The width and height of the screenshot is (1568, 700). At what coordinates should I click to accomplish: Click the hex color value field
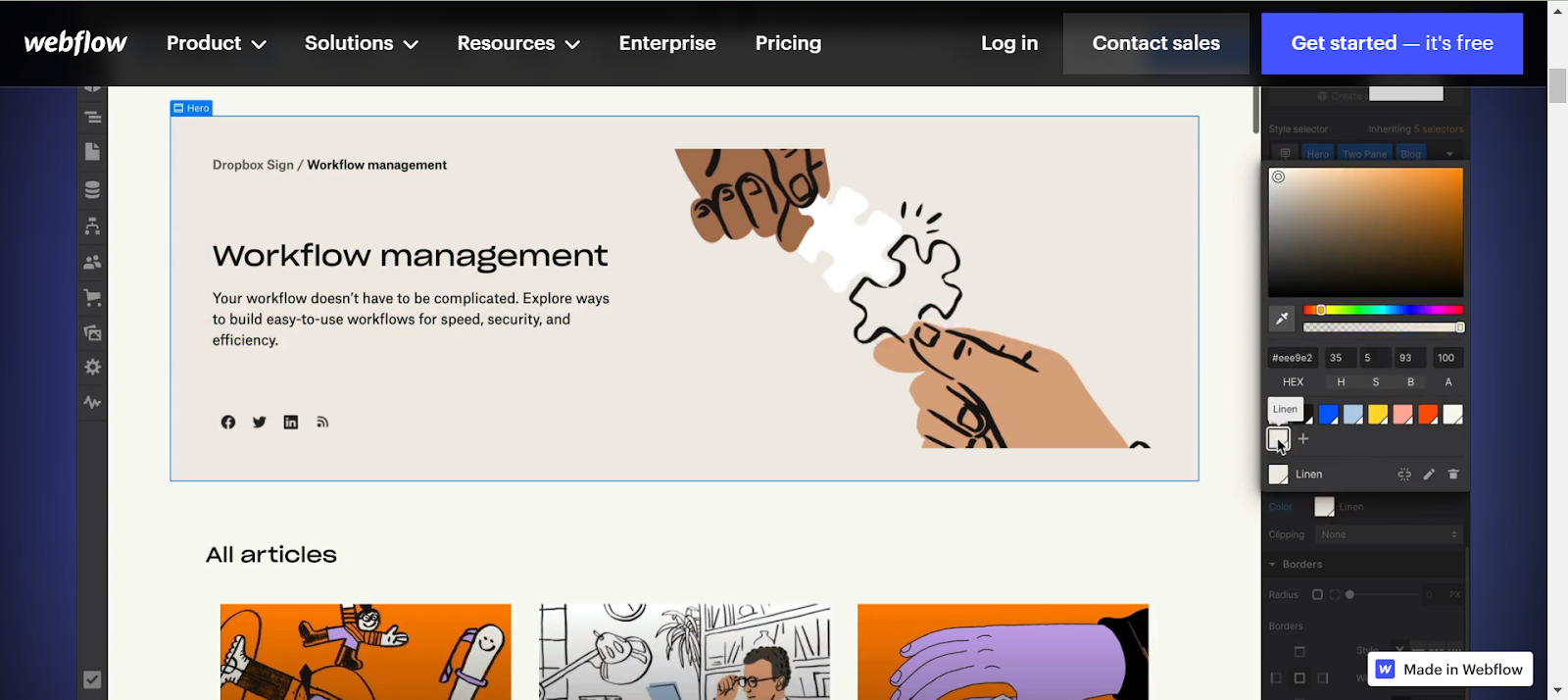[1292, 358]
